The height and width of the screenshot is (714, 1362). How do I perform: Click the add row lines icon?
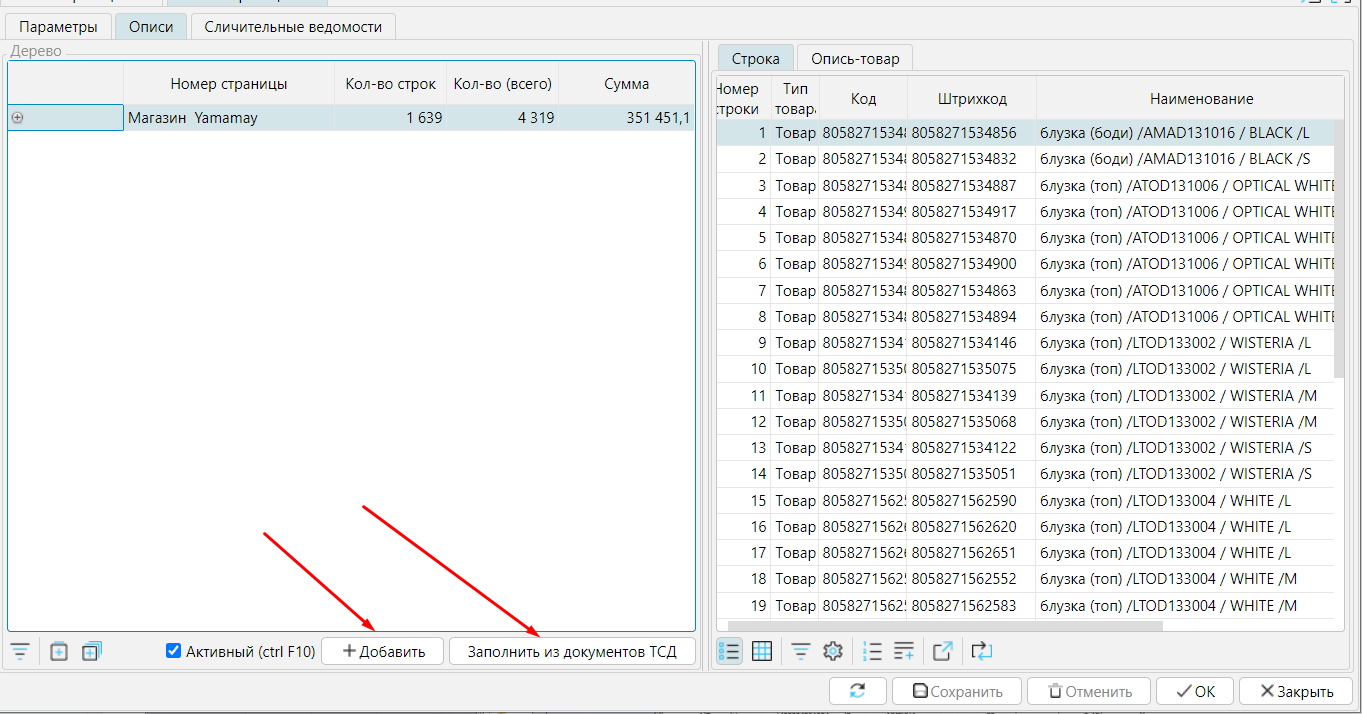pos(903,652)
